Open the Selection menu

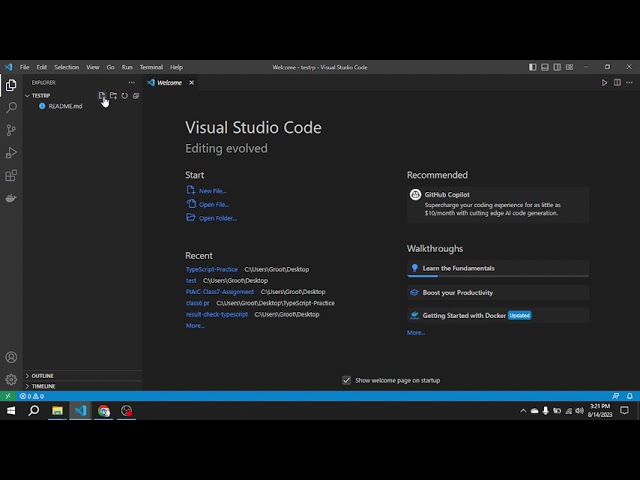coord(67,67)
